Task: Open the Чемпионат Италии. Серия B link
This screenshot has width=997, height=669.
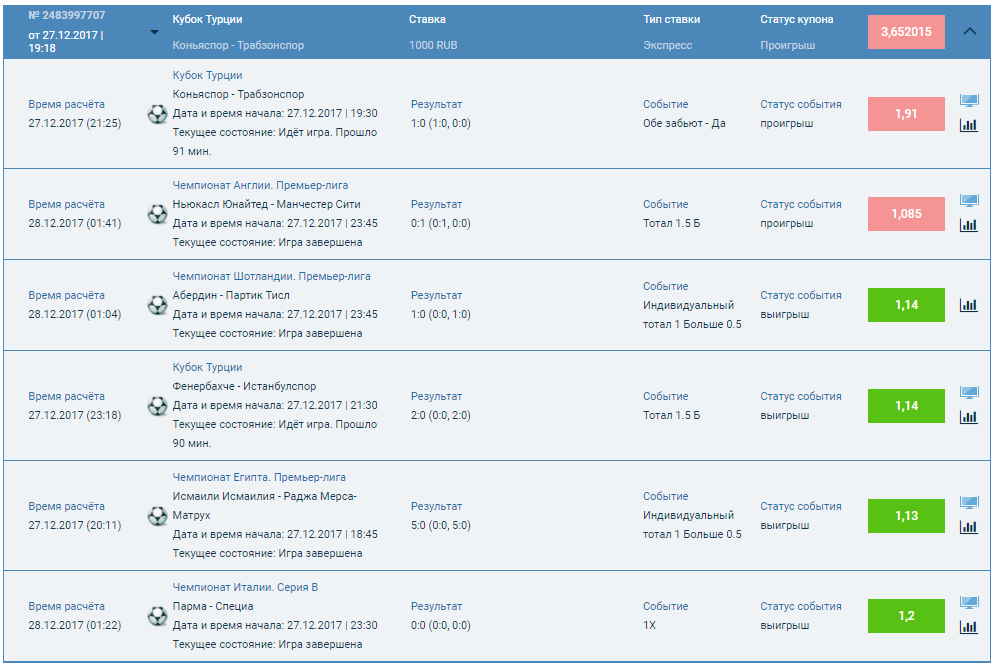Action: click(245, 587)
